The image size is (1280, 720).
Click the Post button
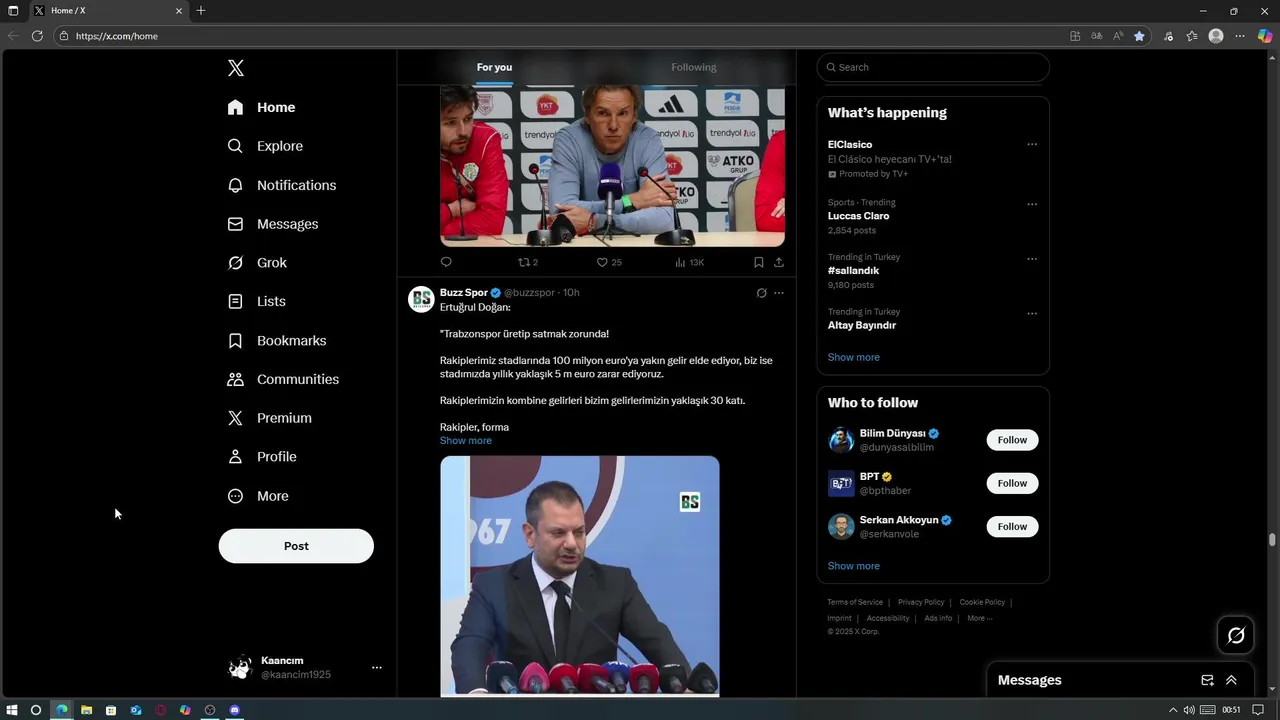pyautogui.click(x=296, y=546)
